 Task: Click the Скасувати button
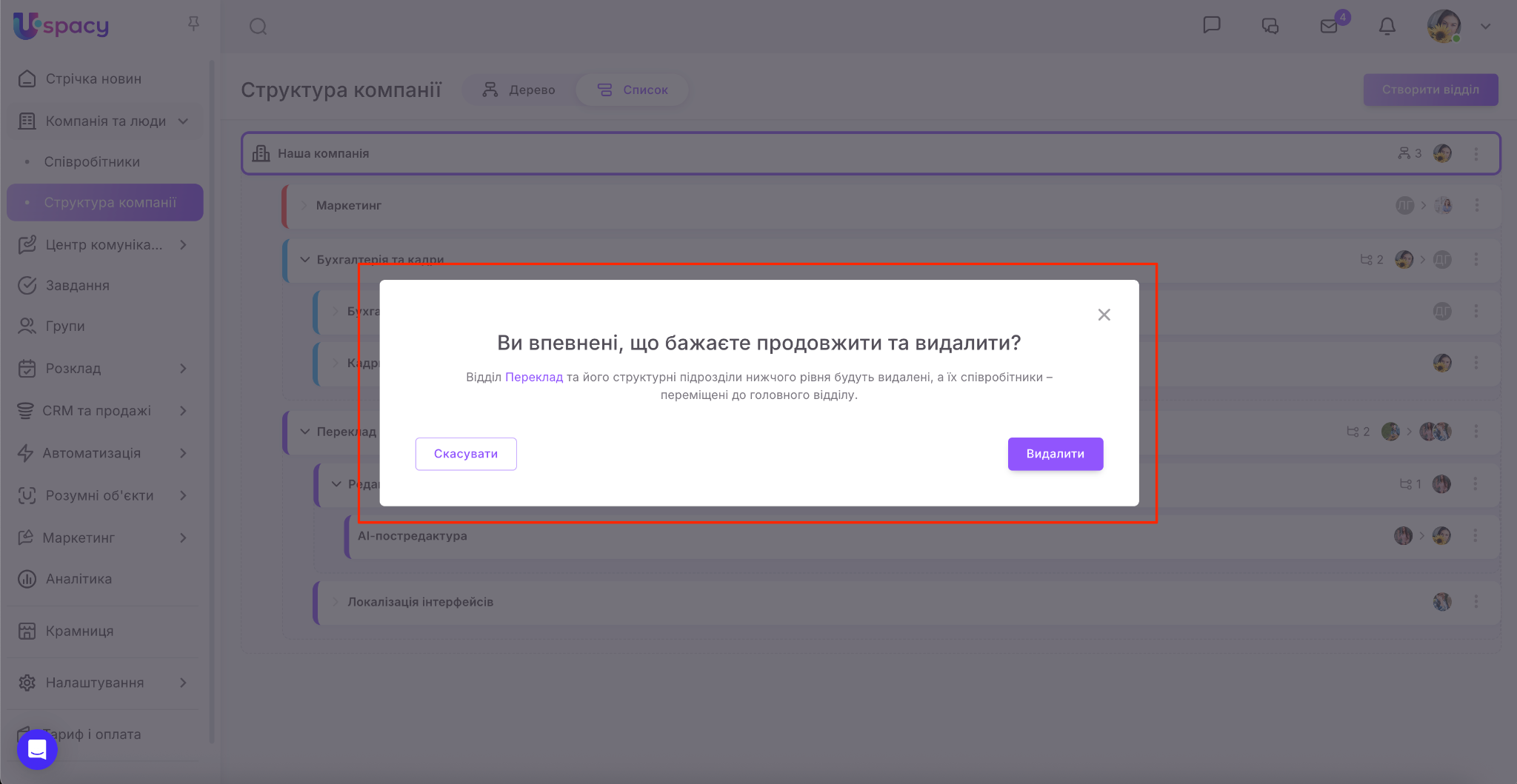click(x=465, y=454)
